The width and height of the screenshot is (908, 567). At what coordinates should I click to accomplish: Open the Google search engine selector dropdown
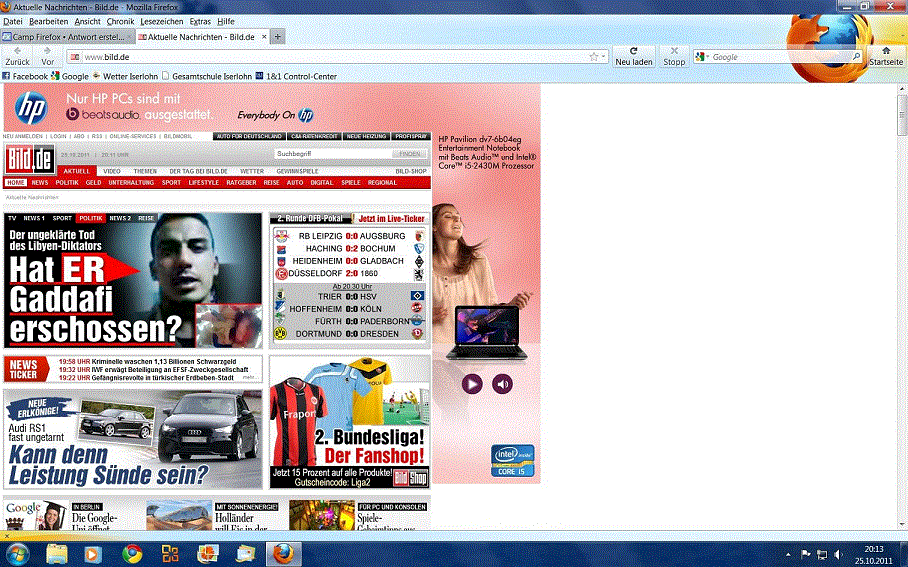coord(703,57)
